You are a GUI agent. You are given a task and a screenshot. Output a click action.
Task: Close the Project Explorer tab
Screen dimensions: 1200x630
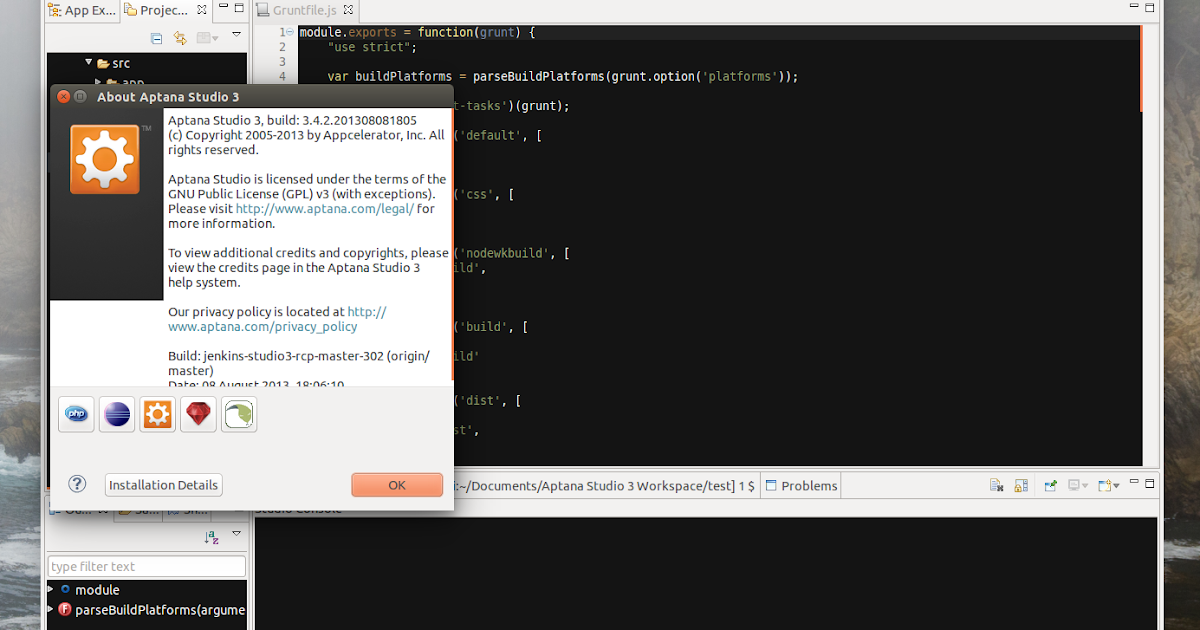(x=202, y=11)
